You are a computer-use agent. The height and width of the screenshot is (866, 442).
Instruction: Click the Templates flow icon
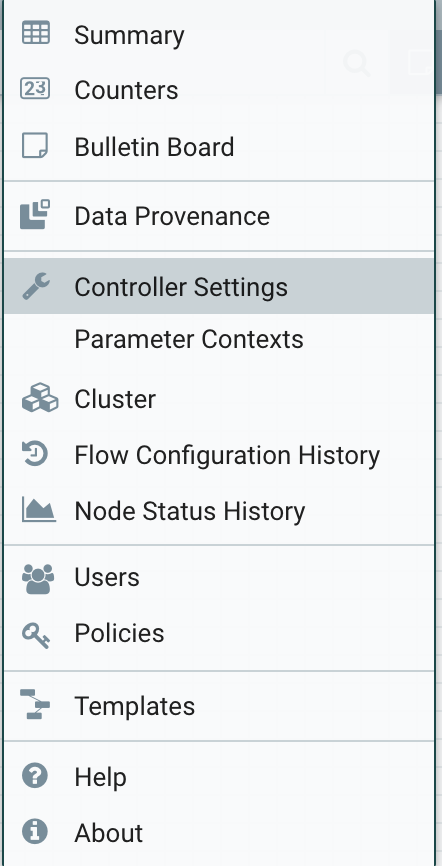point(35,704)
